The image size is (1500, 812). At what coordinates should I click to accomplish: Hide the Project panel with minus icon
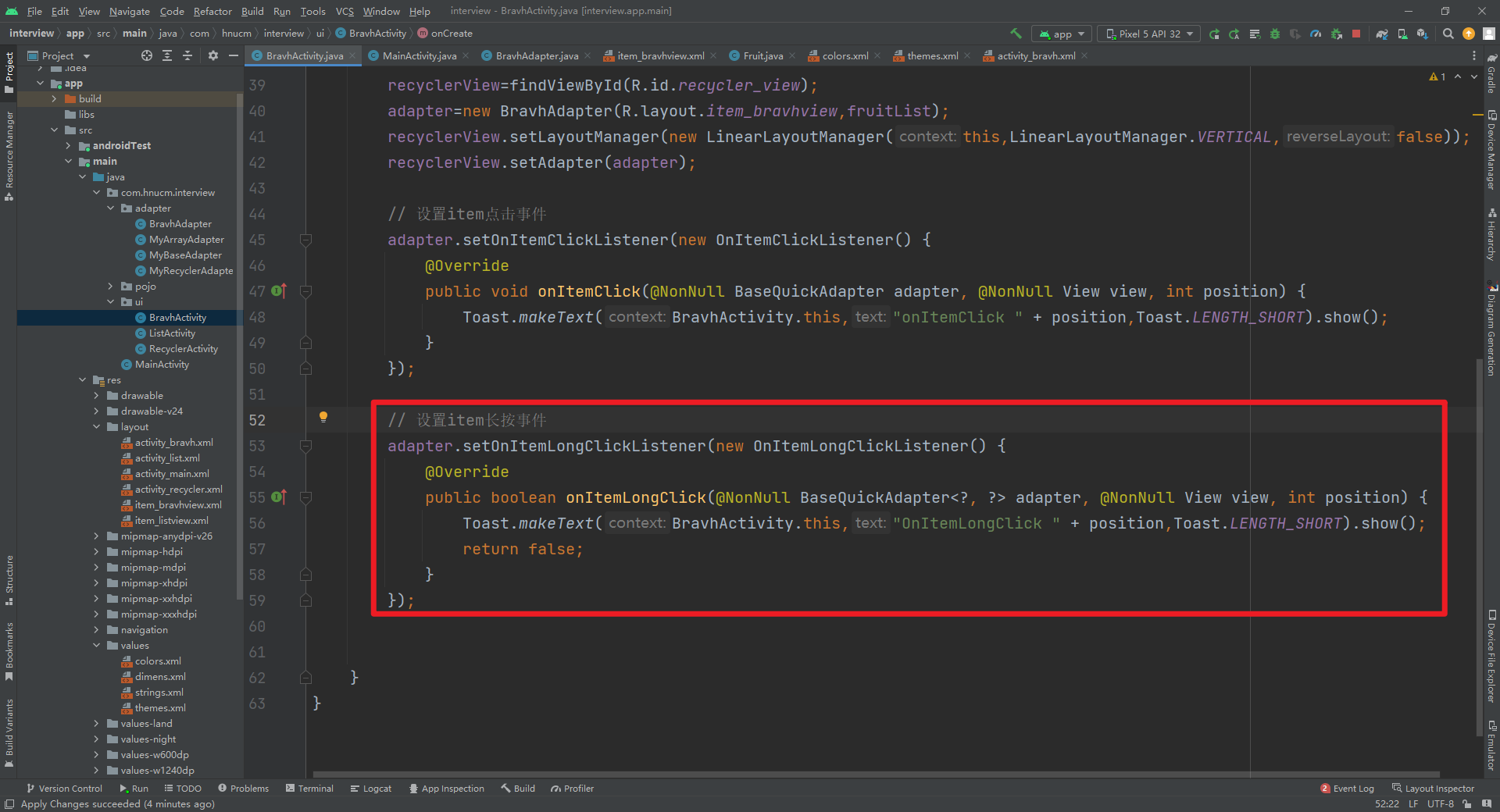click(x=233, y=55)
